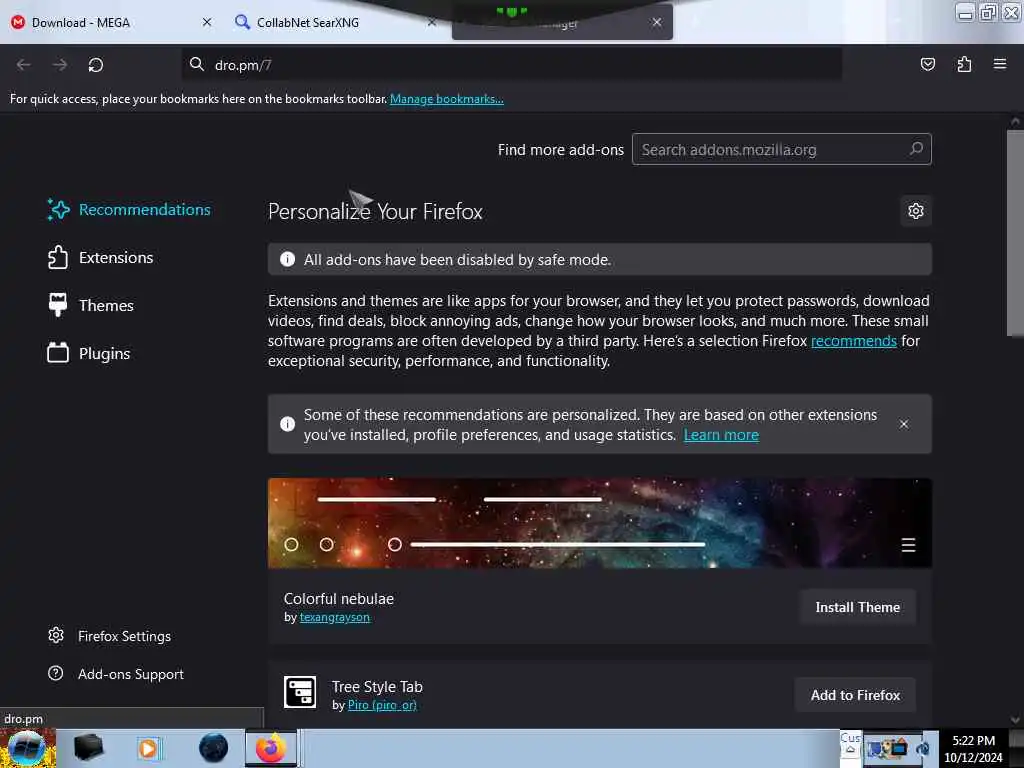Close the active Add-ons Manager tab
Image resolution: width=1024 pixels, height=768 pixels.
[x=657, y=22]
